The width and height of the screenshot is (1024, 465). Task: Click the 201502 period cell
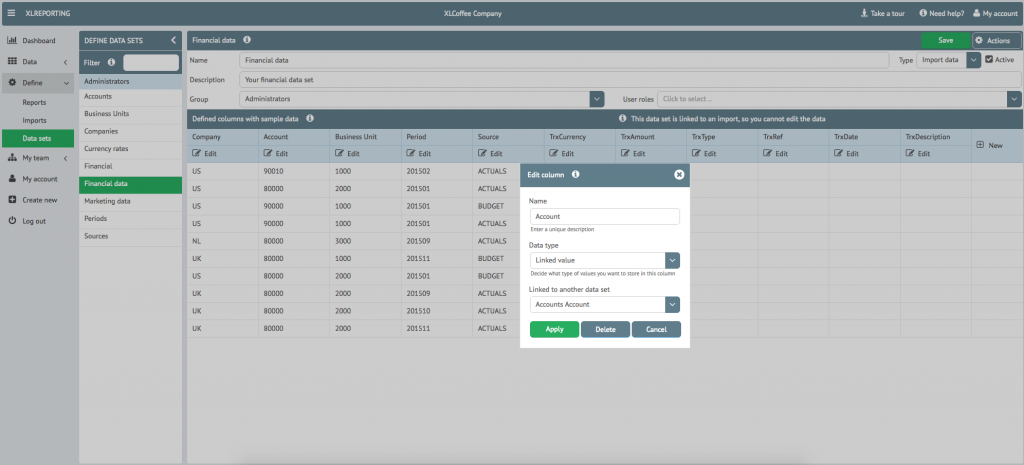click(x=437, y=171)
